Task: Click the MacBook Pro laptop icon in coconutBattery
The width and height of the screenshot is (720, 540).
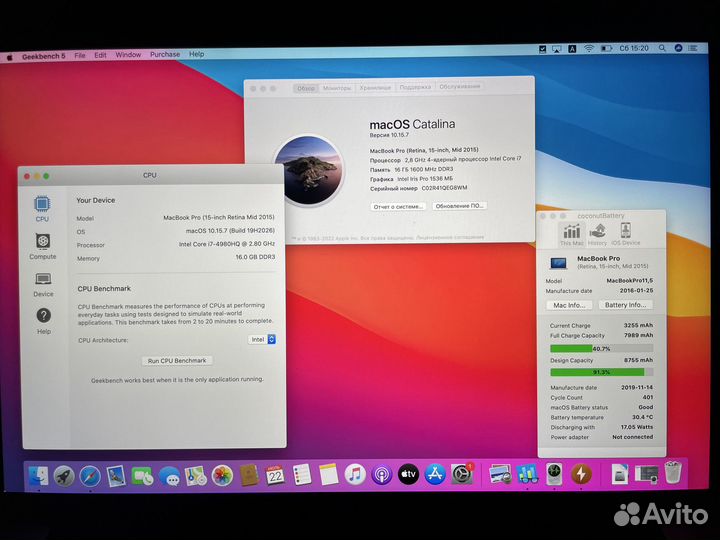Action: 558,263
